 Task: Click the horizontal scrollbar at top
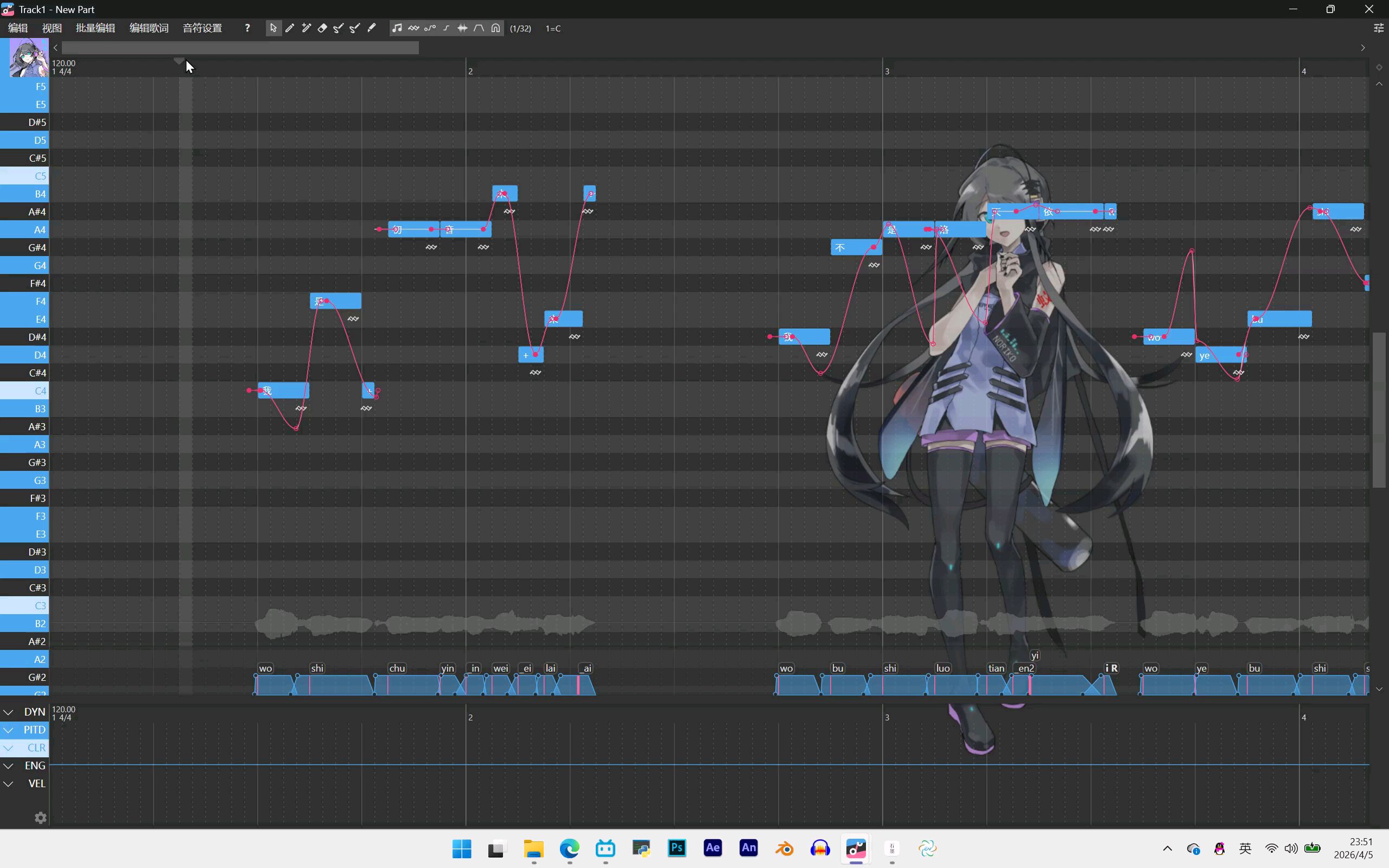pos(240,48)
